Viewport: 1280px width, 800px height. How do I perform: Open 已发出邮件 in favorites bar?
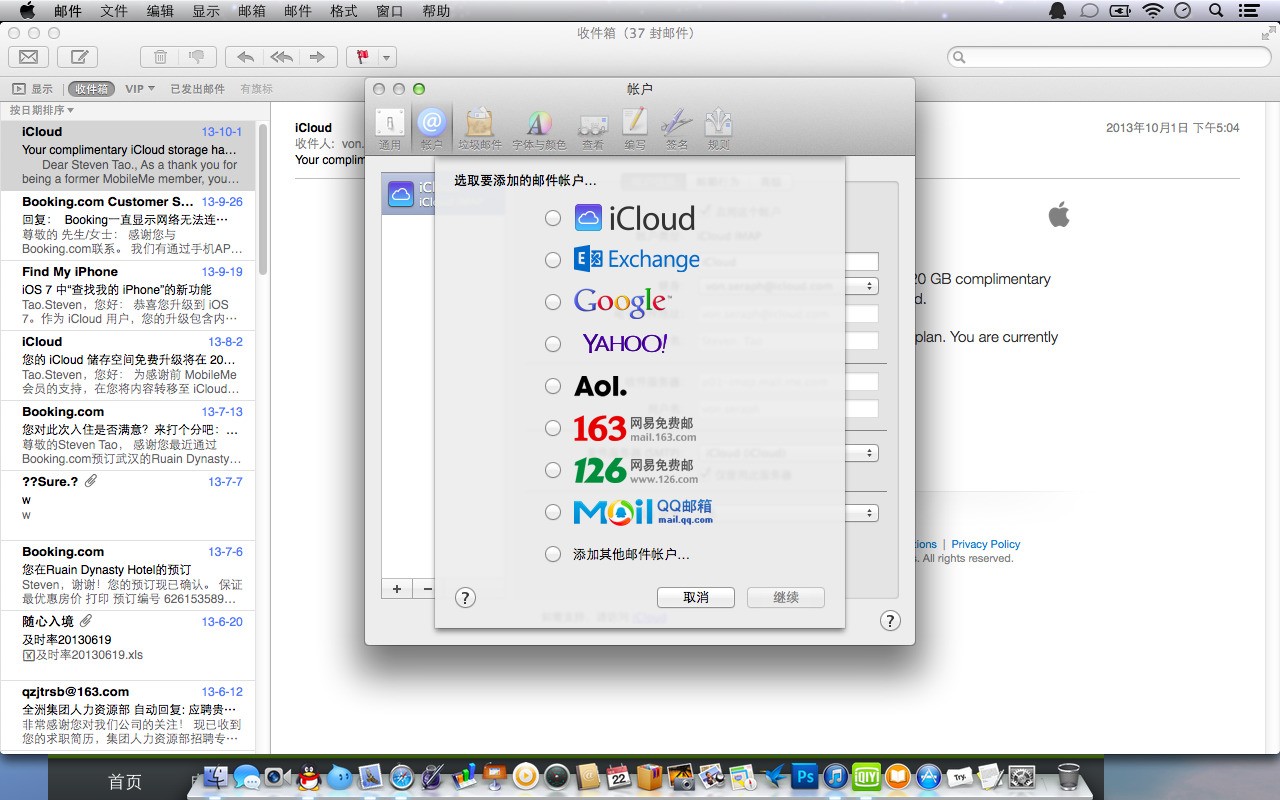[x=197, y=89]
